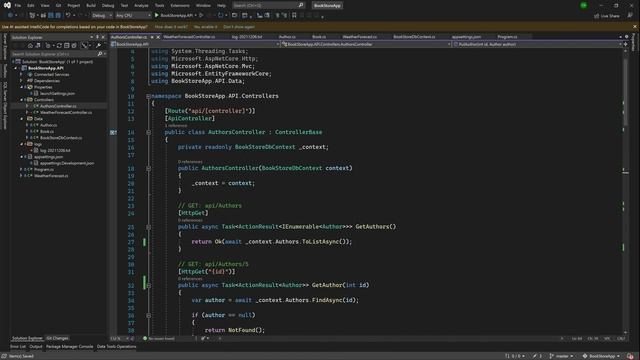640x360 pixels.
Task: Close the Solution Explorer panel
Action: [103, 37]
